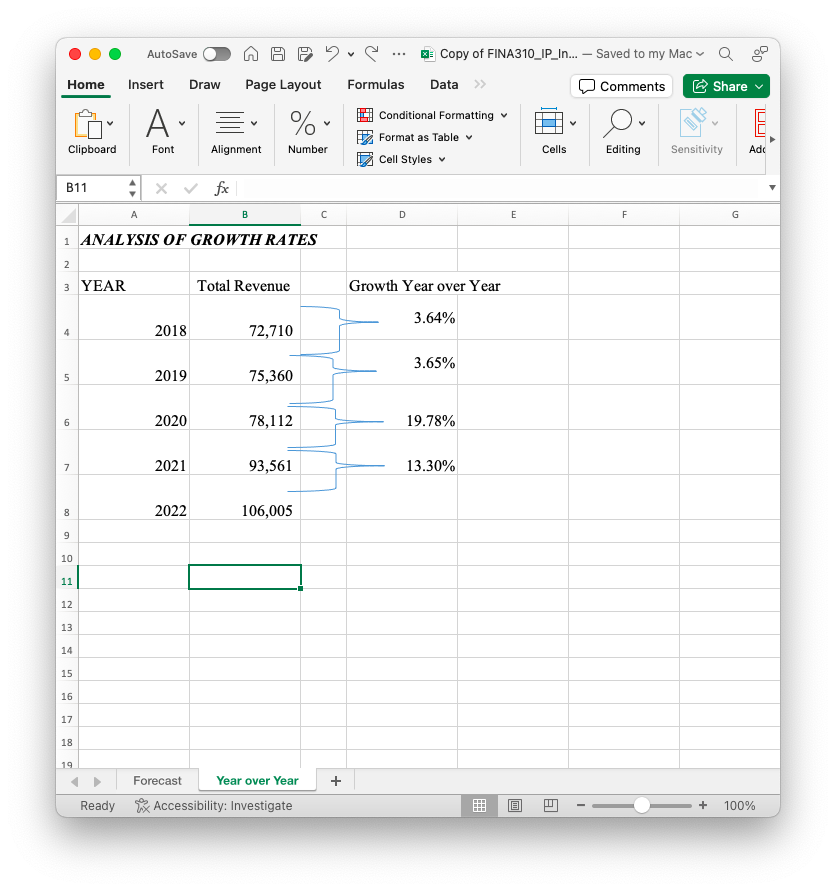Select cell with revenue 106,005

tap(245, 498)
